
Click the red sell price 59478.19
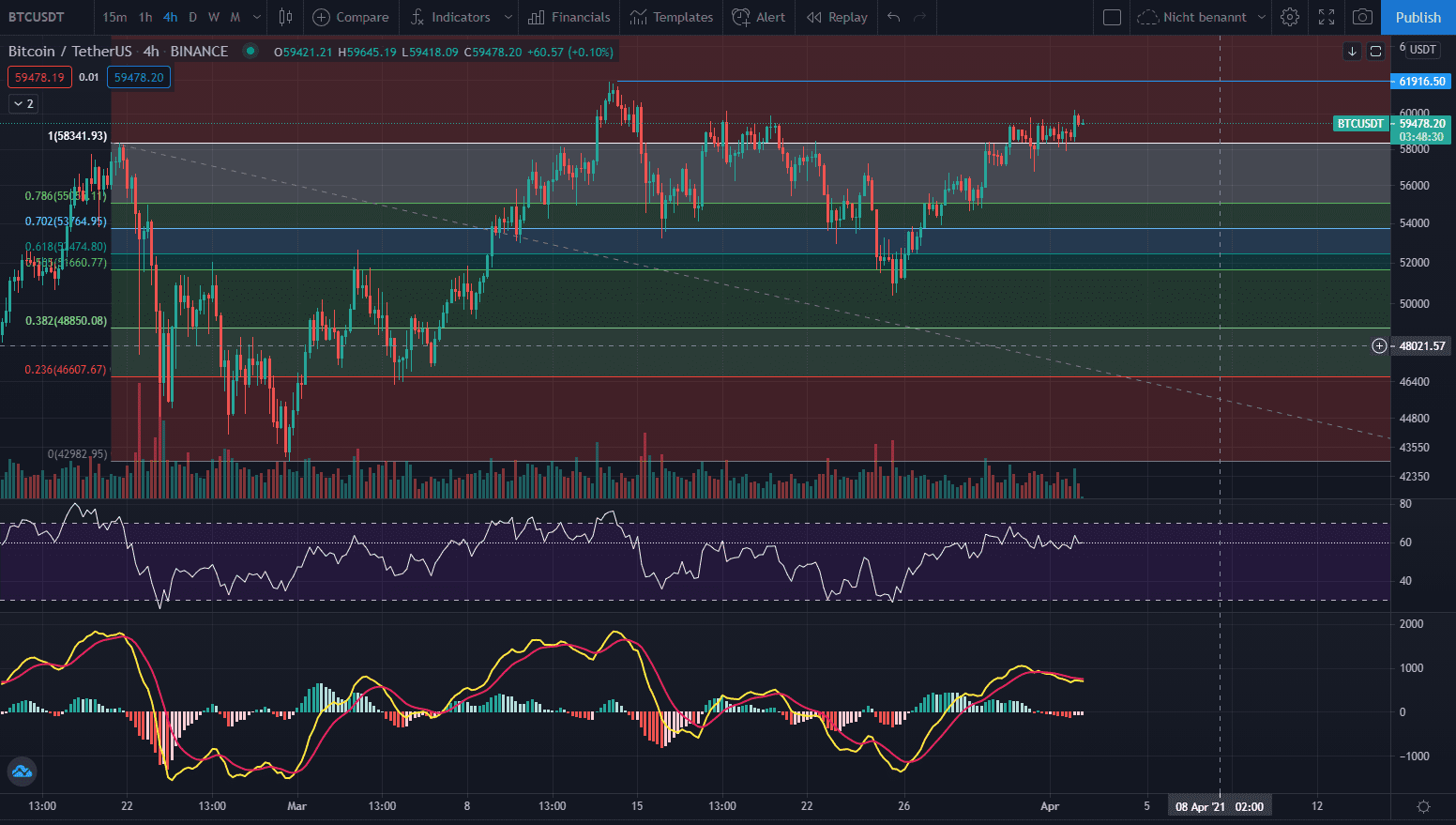39,77
